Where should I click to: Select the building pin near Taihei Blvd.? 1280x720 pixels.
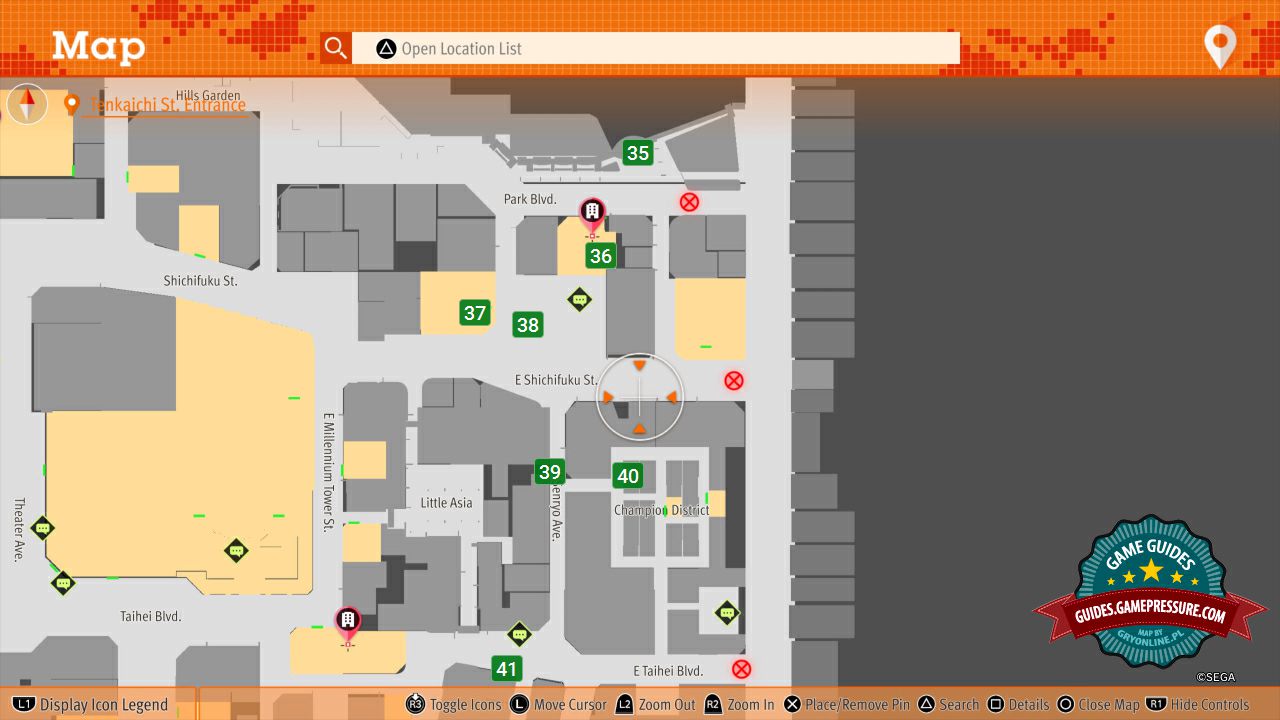tap(348, 622)
